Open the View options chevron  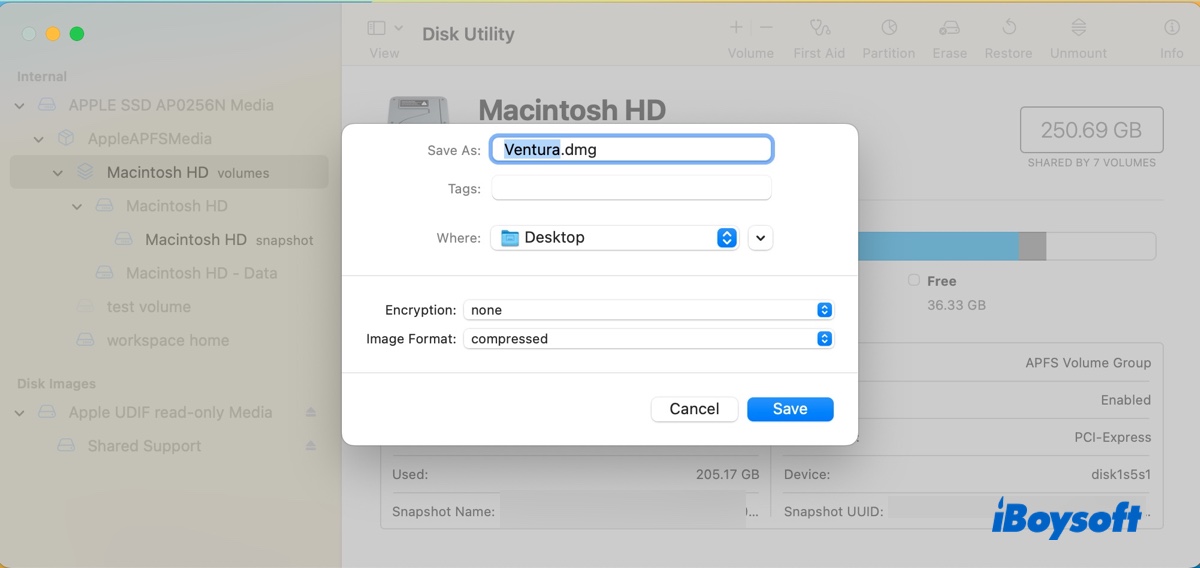pos(399,28)
